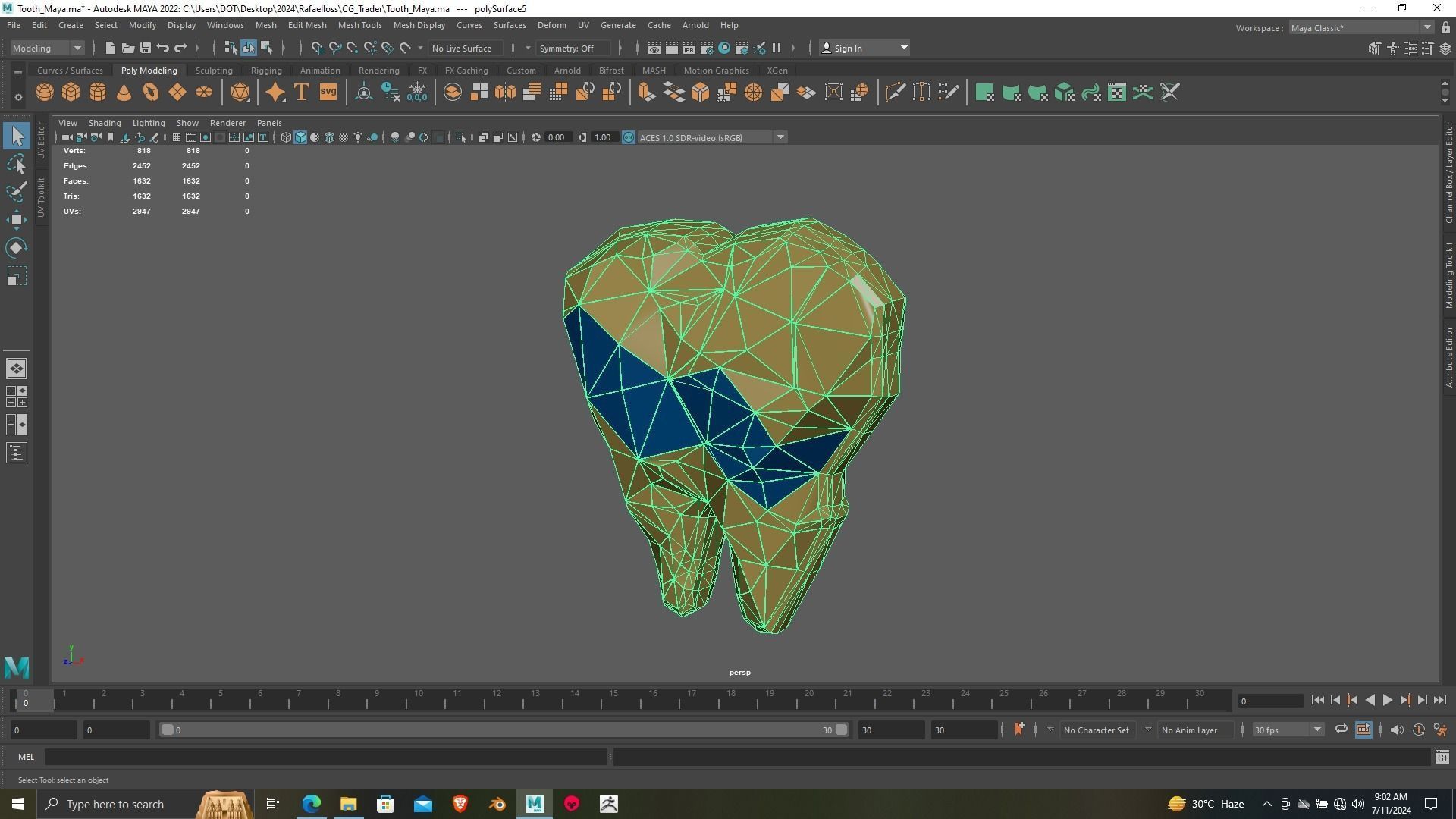Open the No Character Set dropdown arrow

coord(1050,730)
